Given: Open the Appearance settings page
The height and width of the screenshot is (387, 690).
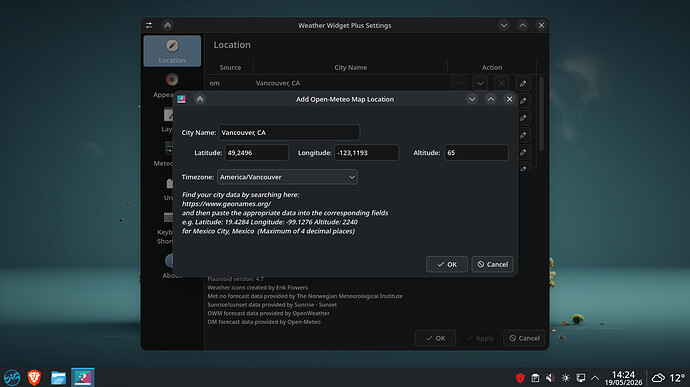Looking at the screenshot, I should tap(164, 86).
